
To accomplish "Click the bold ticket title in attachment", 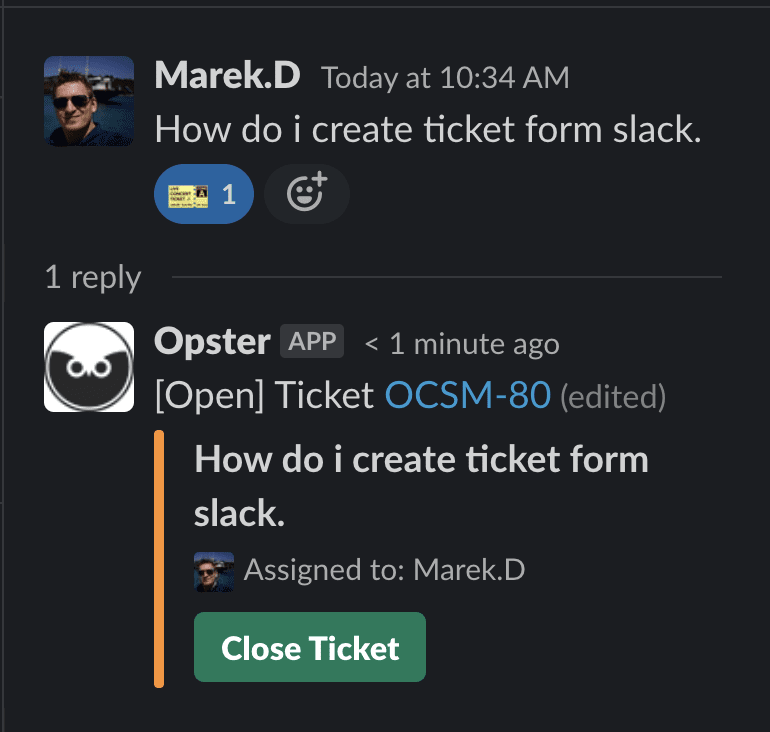I will (421, 486).
